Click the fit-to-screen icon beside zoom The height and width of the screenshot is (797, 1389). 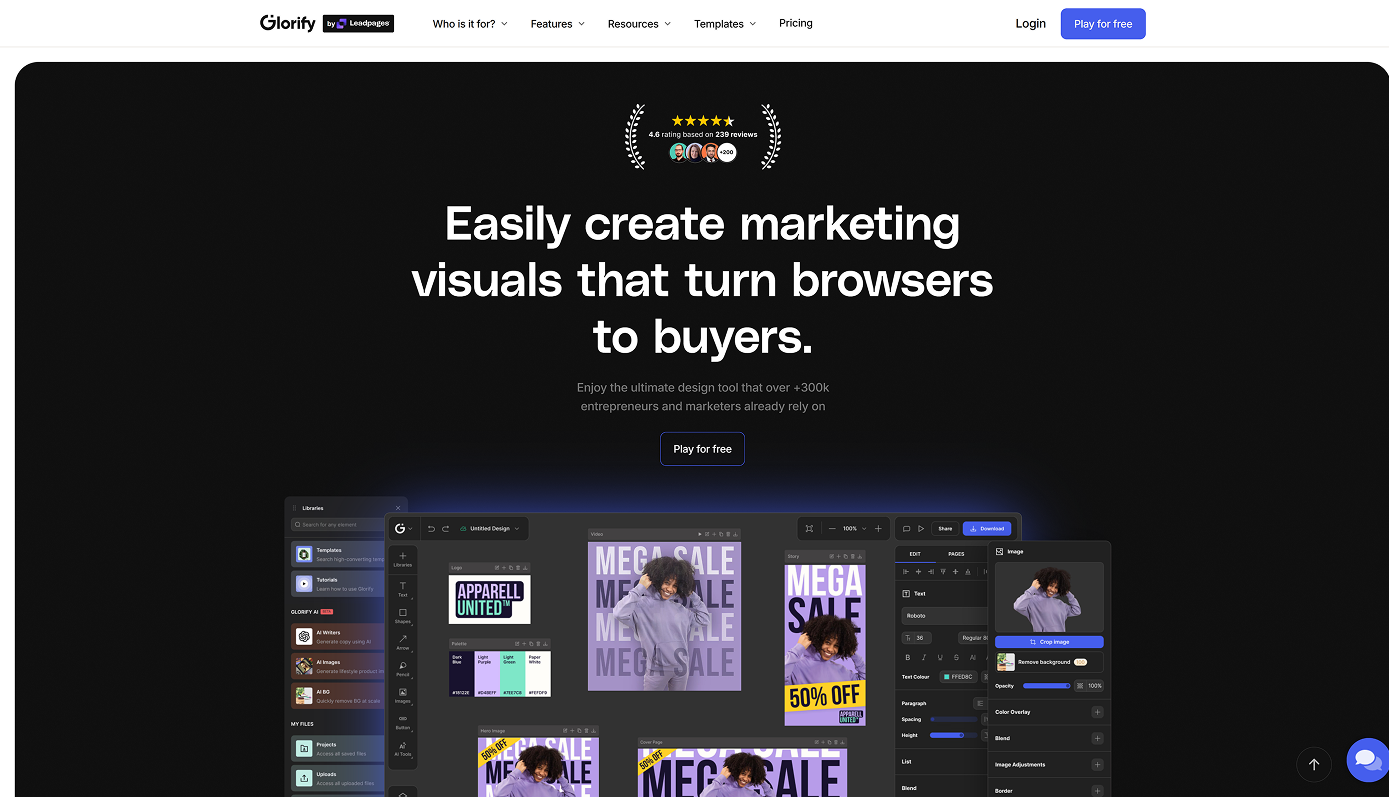tap(809, 528)
